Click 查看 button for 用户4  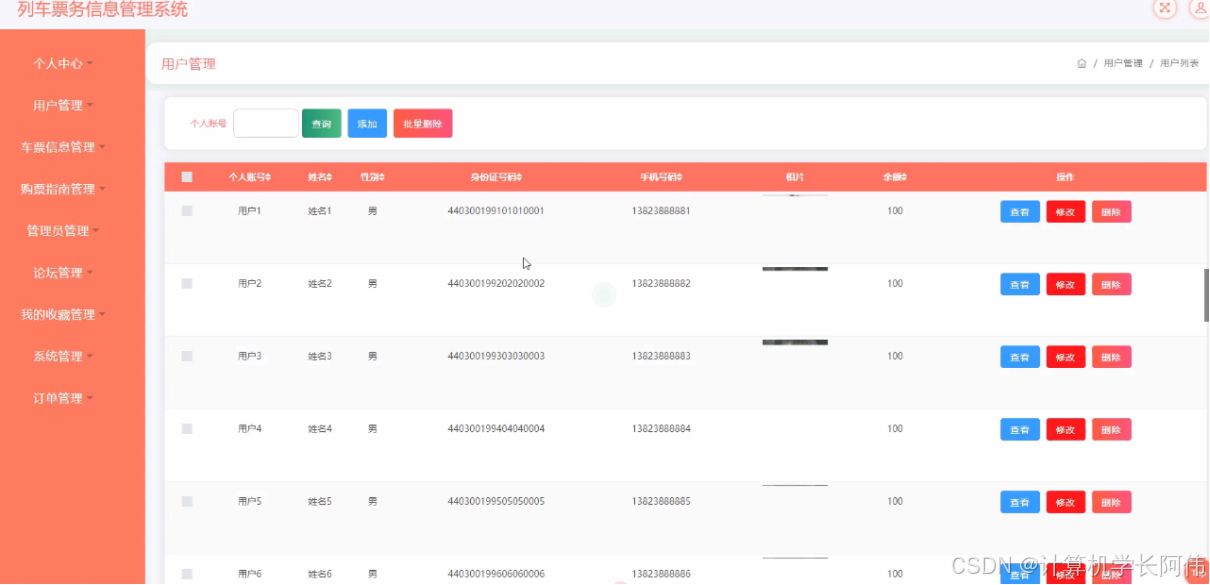point(1020,429)
